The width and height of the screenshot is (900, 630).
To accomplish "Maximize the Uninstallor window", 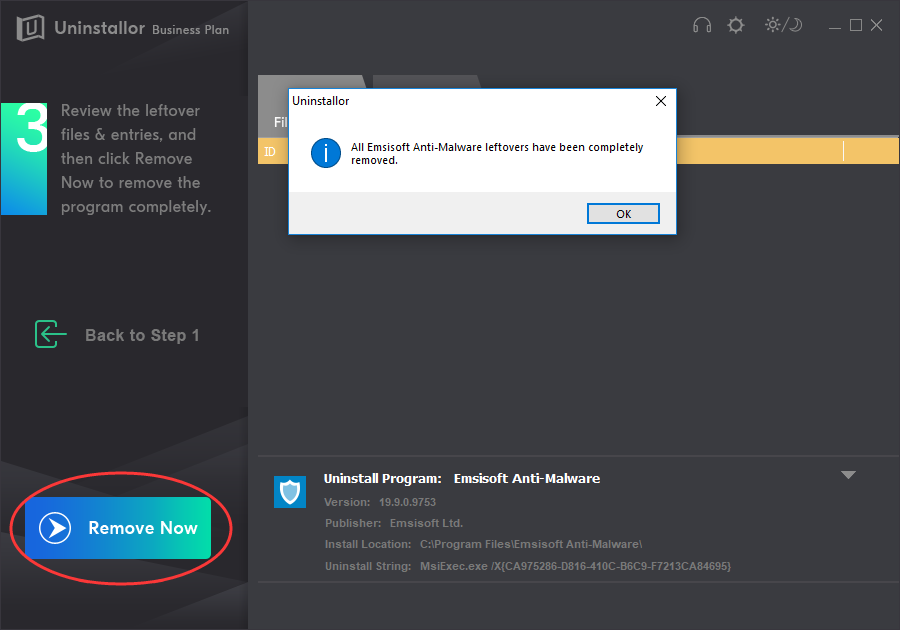I will (856, 25).
